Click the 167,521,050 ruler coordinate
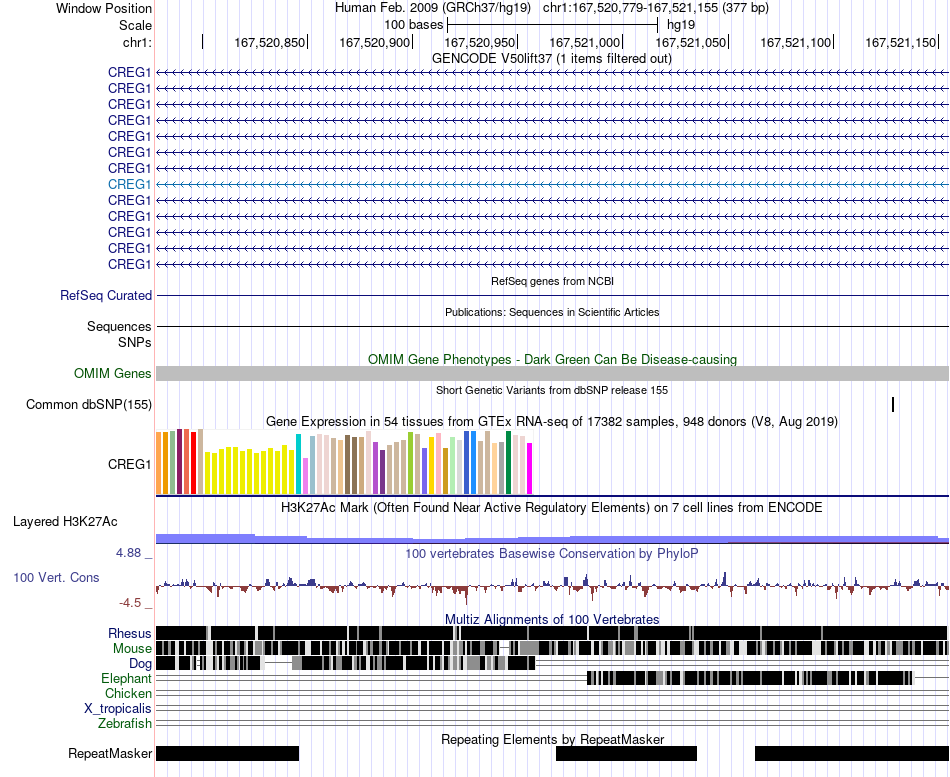This screenshot has width=950, height=777. tap(690, 42)
